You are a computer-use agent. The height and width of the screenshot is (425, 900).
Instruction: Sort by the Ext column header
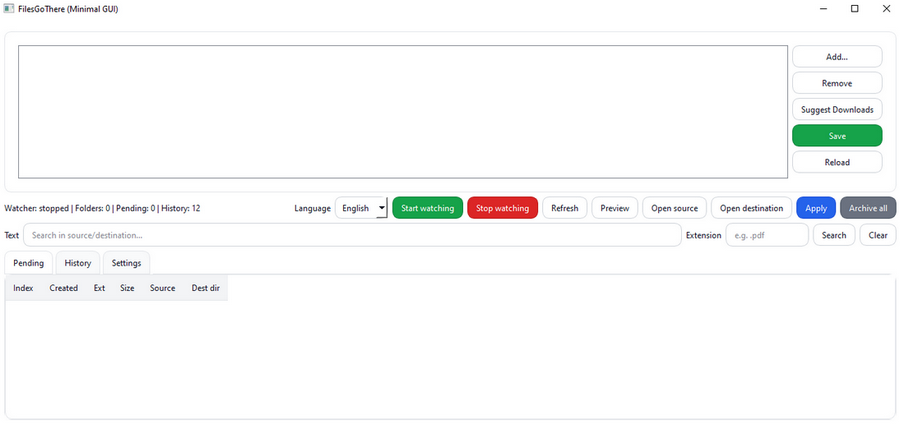[x=99, y=288]
